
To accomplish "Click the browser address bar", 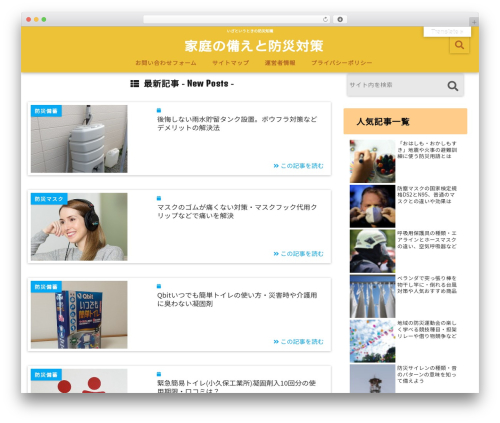I will point(237,20).
